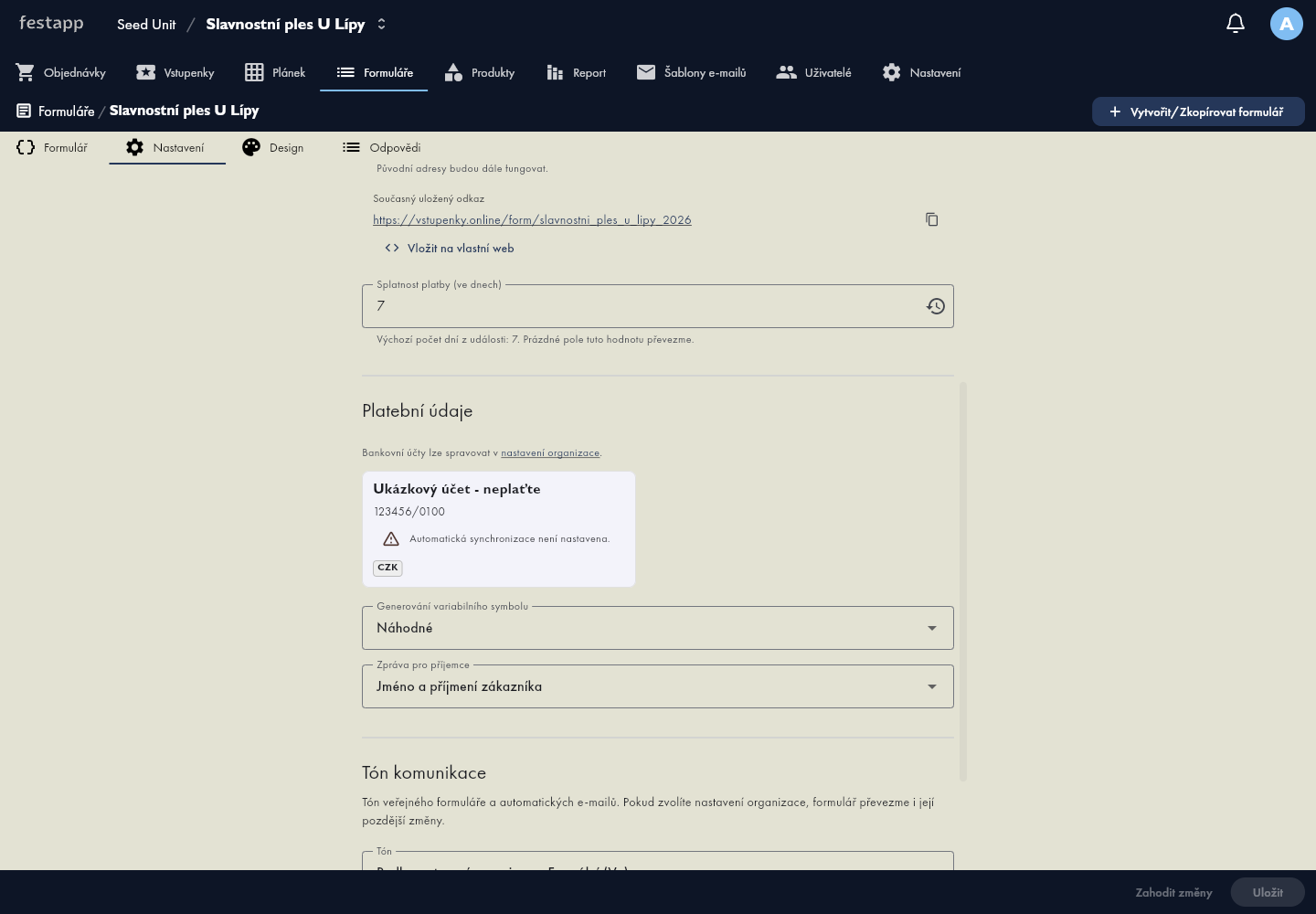
Task: Click the Platební údaje heading
Action: click(418, 410)
